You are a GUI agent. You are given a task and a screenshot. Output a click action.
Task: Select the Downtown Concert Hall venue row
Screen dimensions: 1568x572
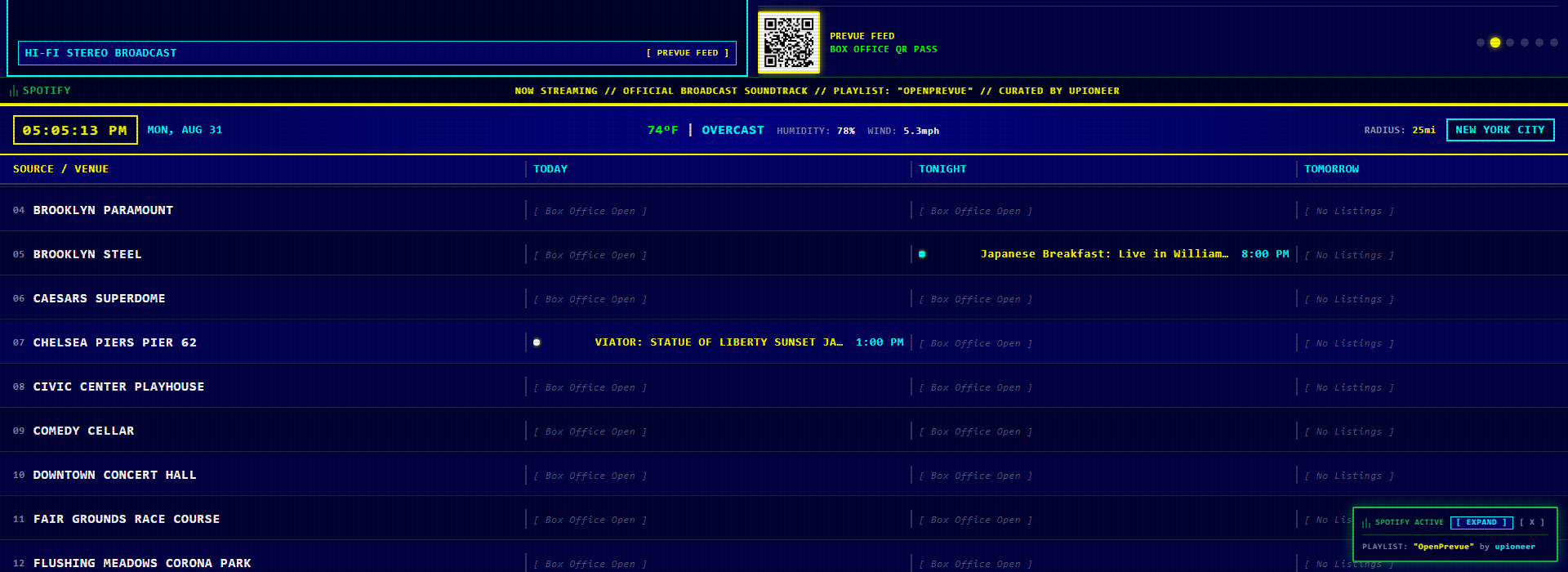tap(784, 475)
